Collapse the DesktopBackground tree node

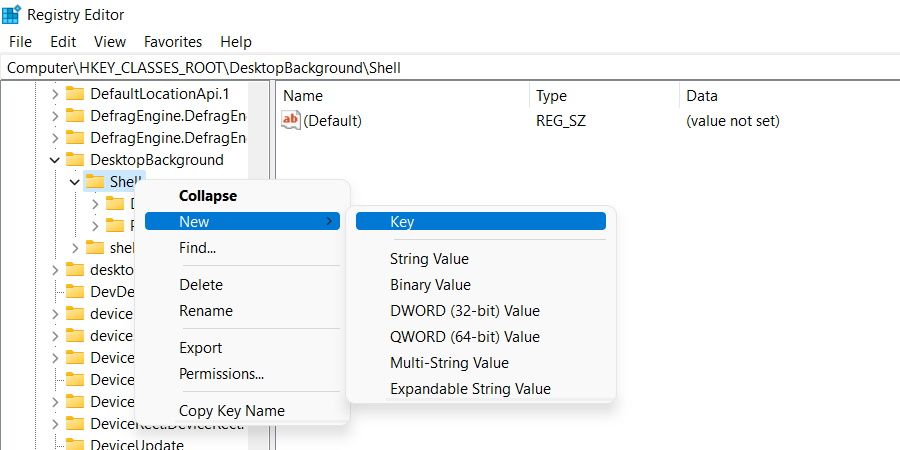(x=54, y=160)
